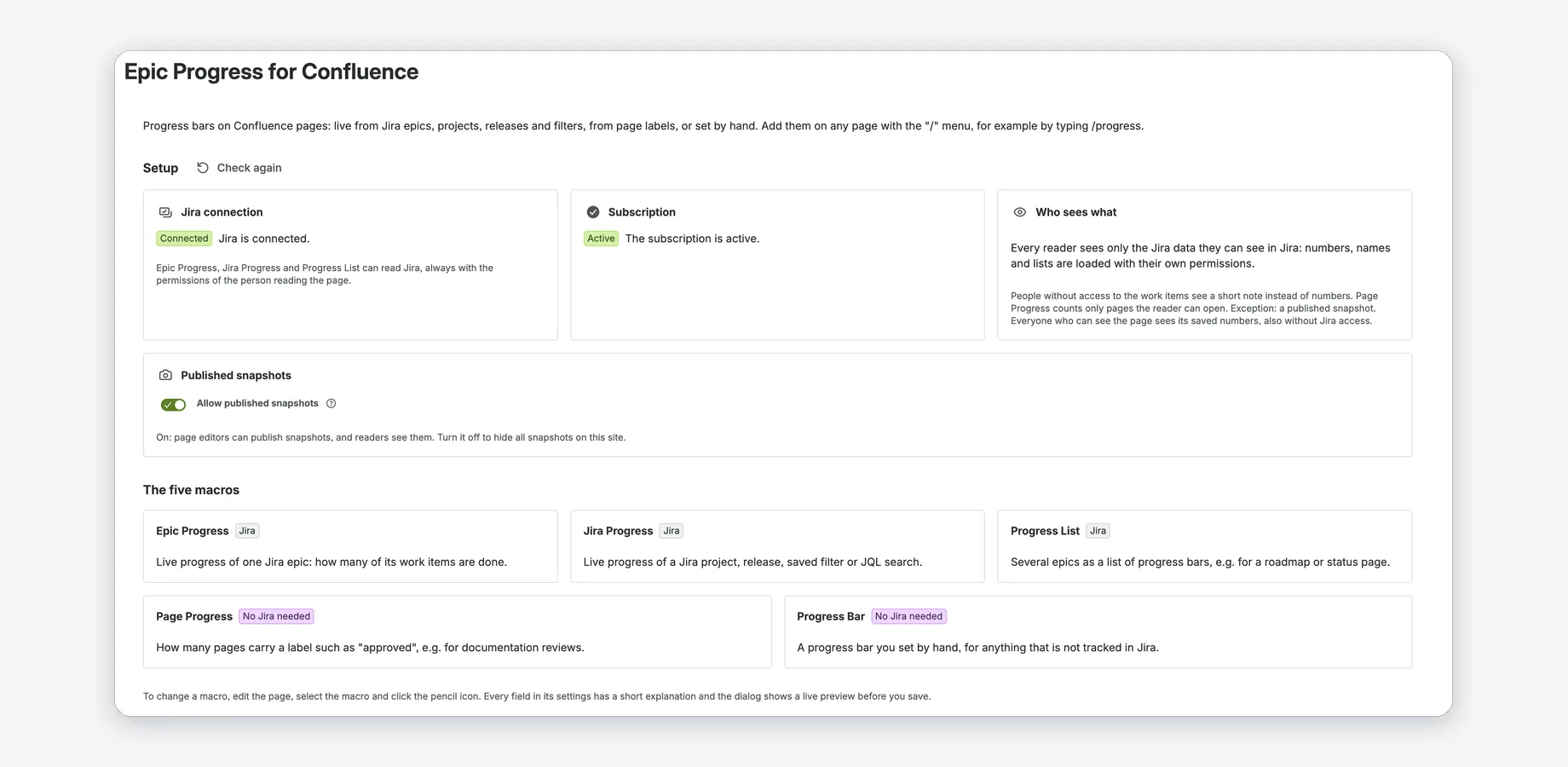Click the text Jira is connected.
The width and height of the screenshot is (1568, 767).
264,239
